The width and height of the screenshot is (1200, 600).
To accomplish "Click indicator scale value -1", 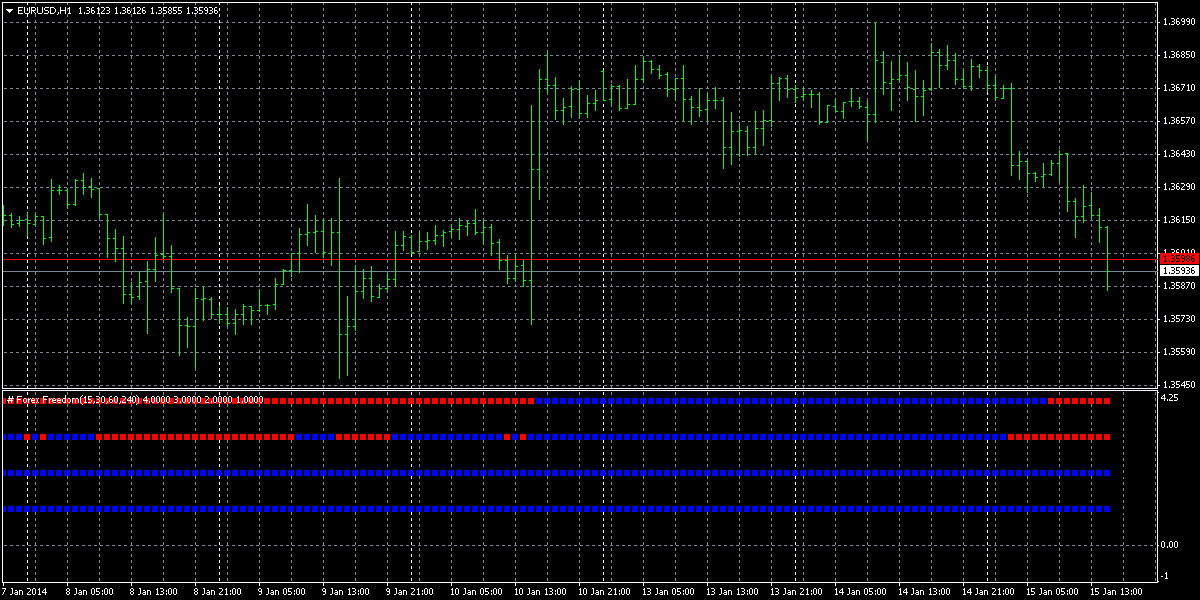I will coord(1164,576).
